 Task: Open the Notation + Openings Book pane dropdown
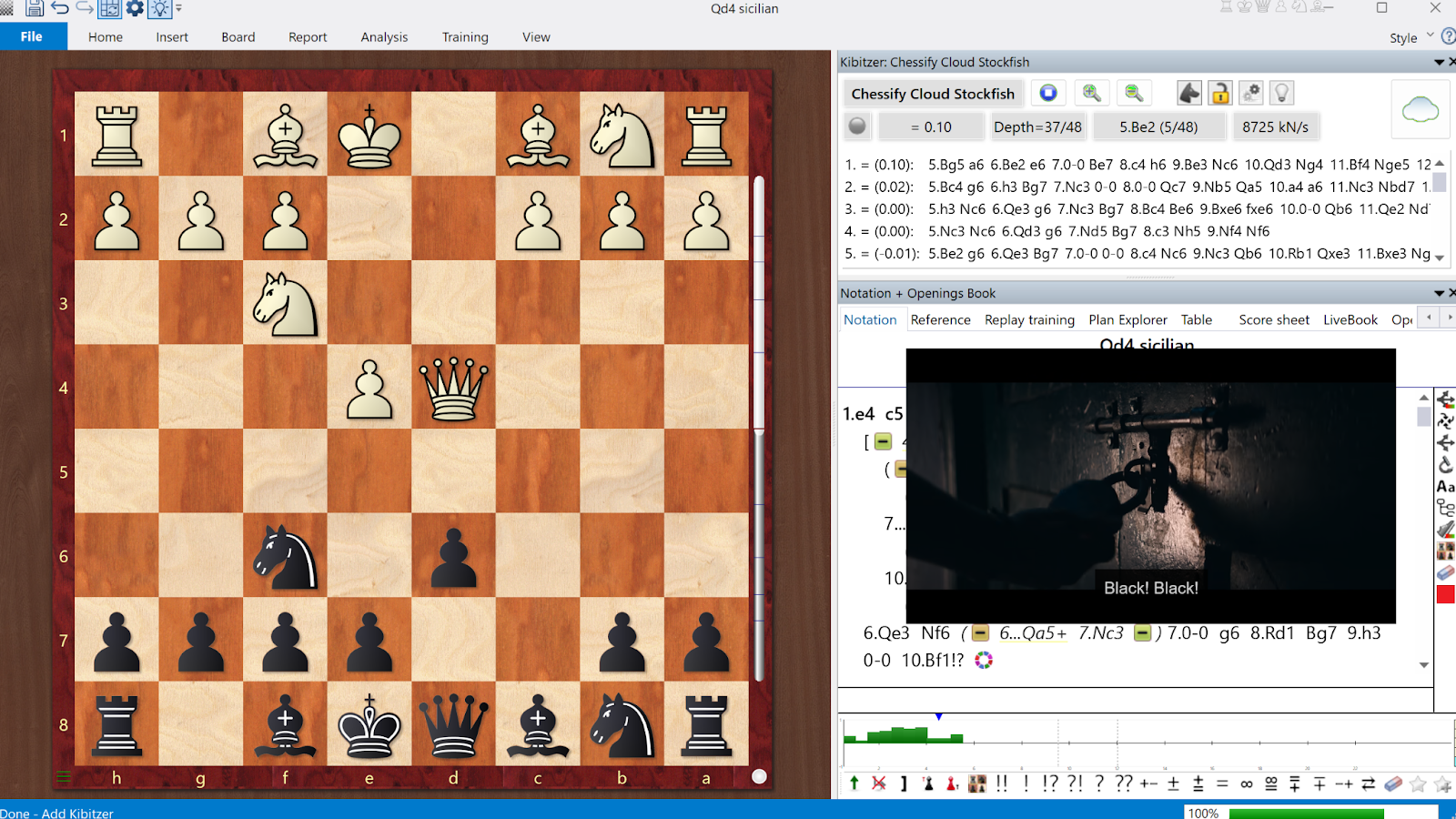(x=1439, y=293)
